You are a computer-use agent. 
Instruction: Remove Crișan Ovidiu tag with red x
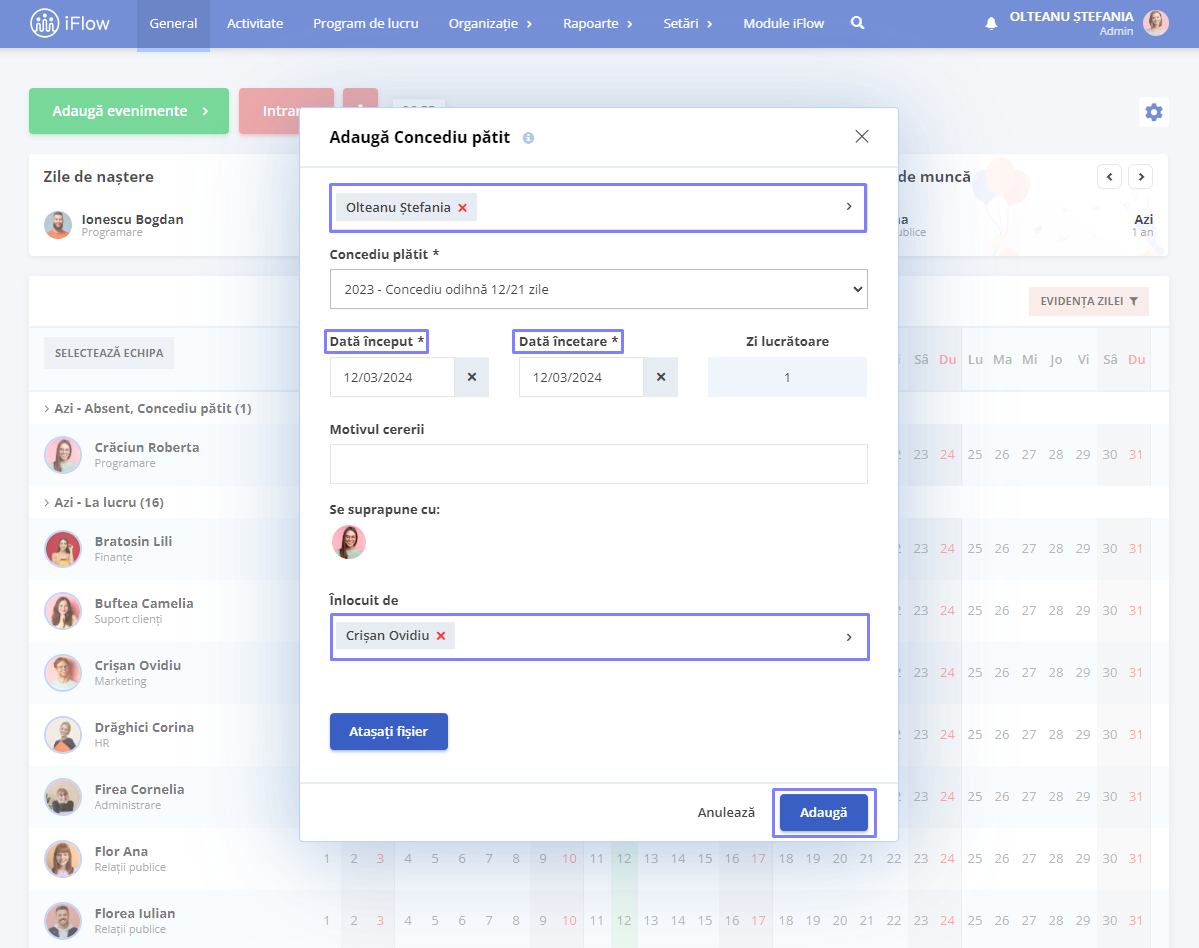pos(441,636)
